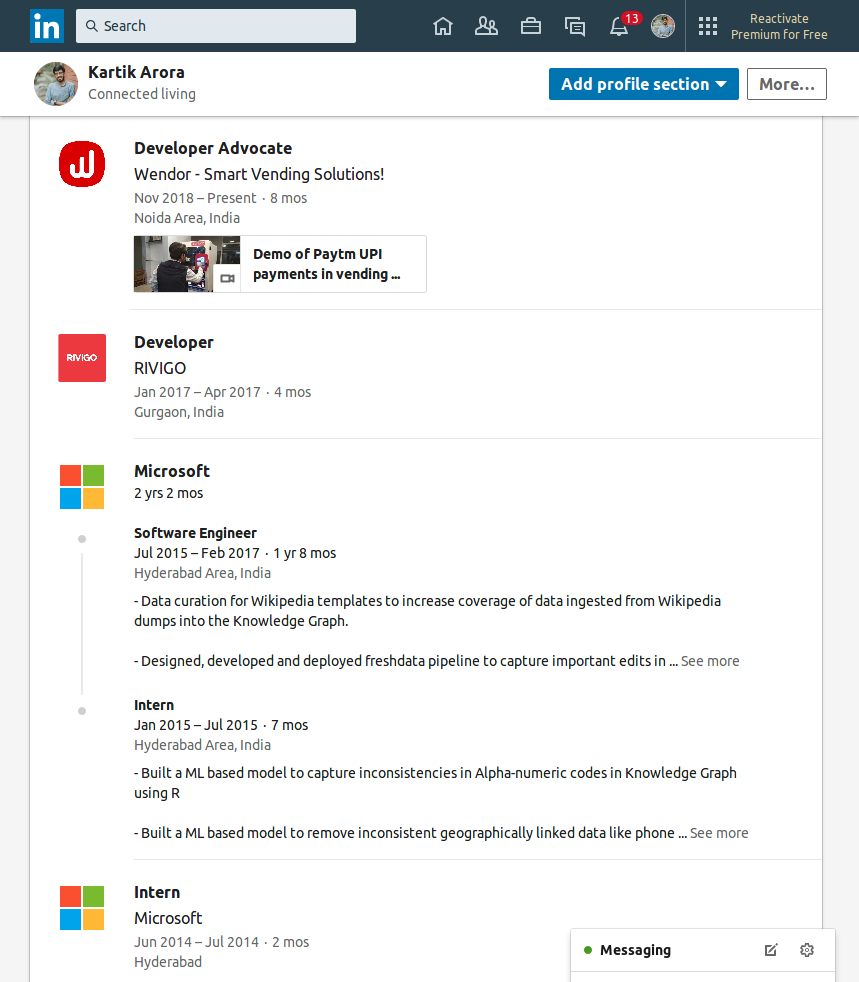Screen dimensions: 859x982
Task: Click the RIVIGO company name text
Action: pyautogui.click(x=160, y=368)
